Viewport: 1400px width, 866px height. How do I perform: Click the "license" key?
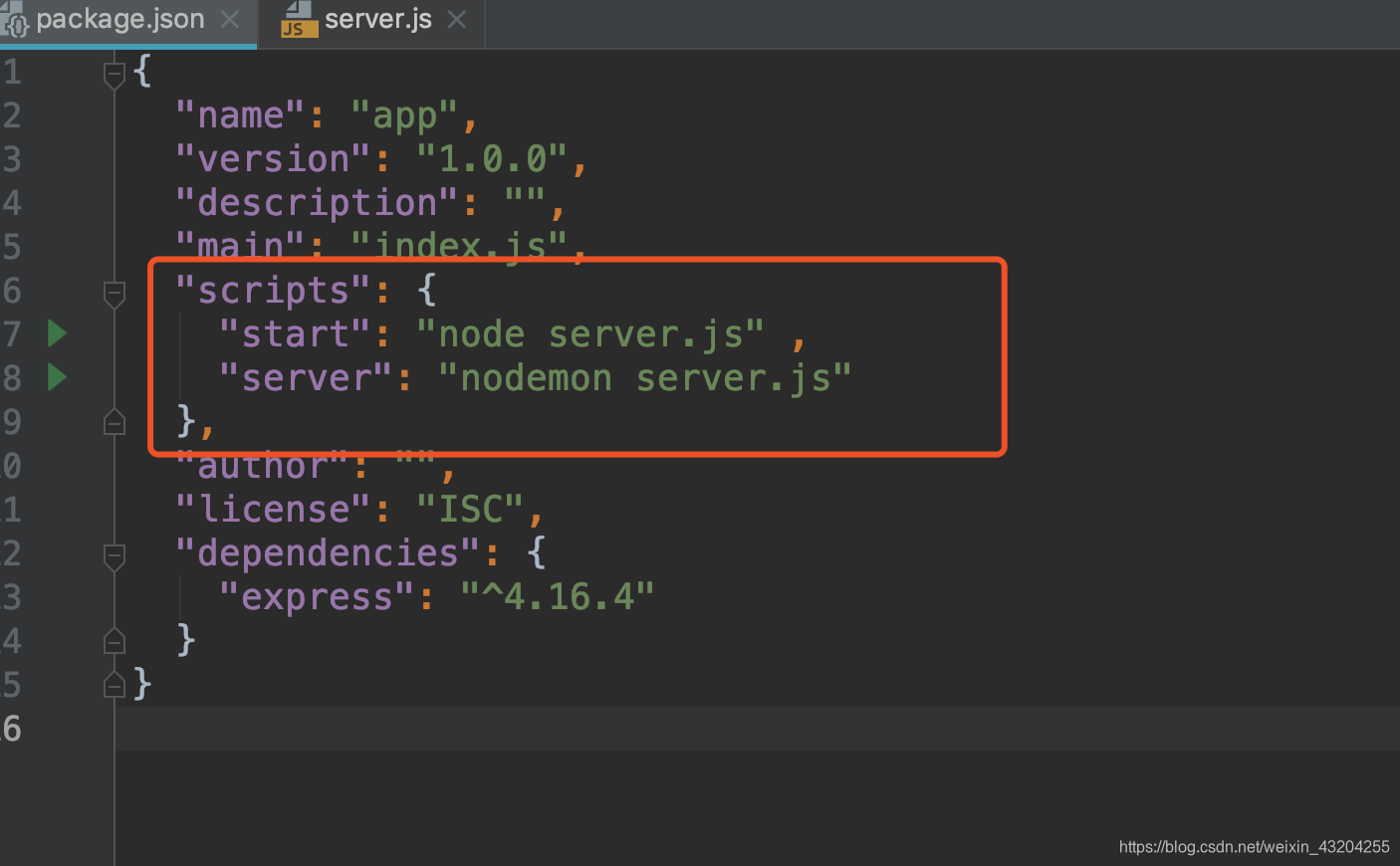pyautogui.click(x=273, y=510)
